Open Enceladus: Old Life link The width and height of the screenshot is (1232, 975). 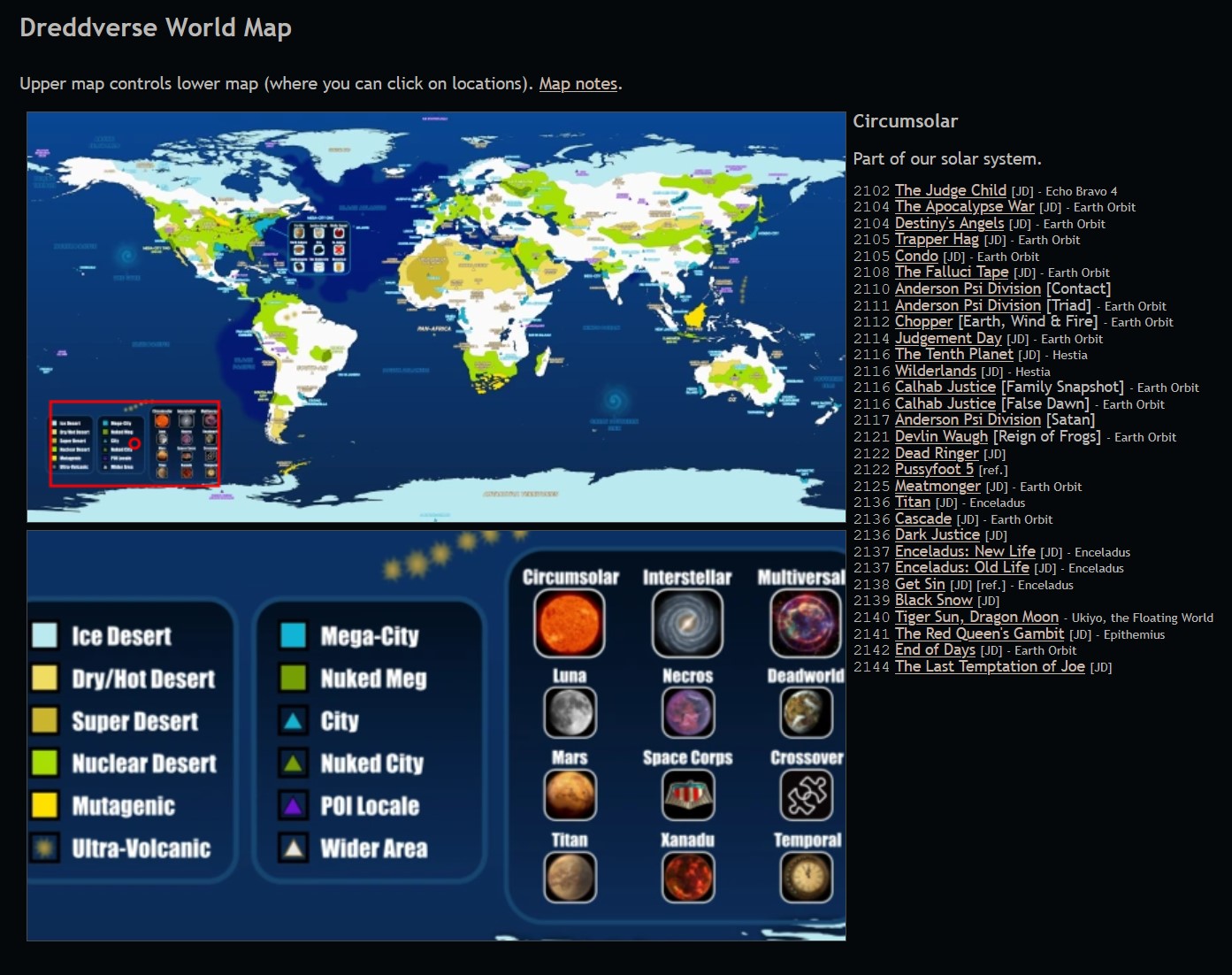pyautogui.click(x=962, y=568)
